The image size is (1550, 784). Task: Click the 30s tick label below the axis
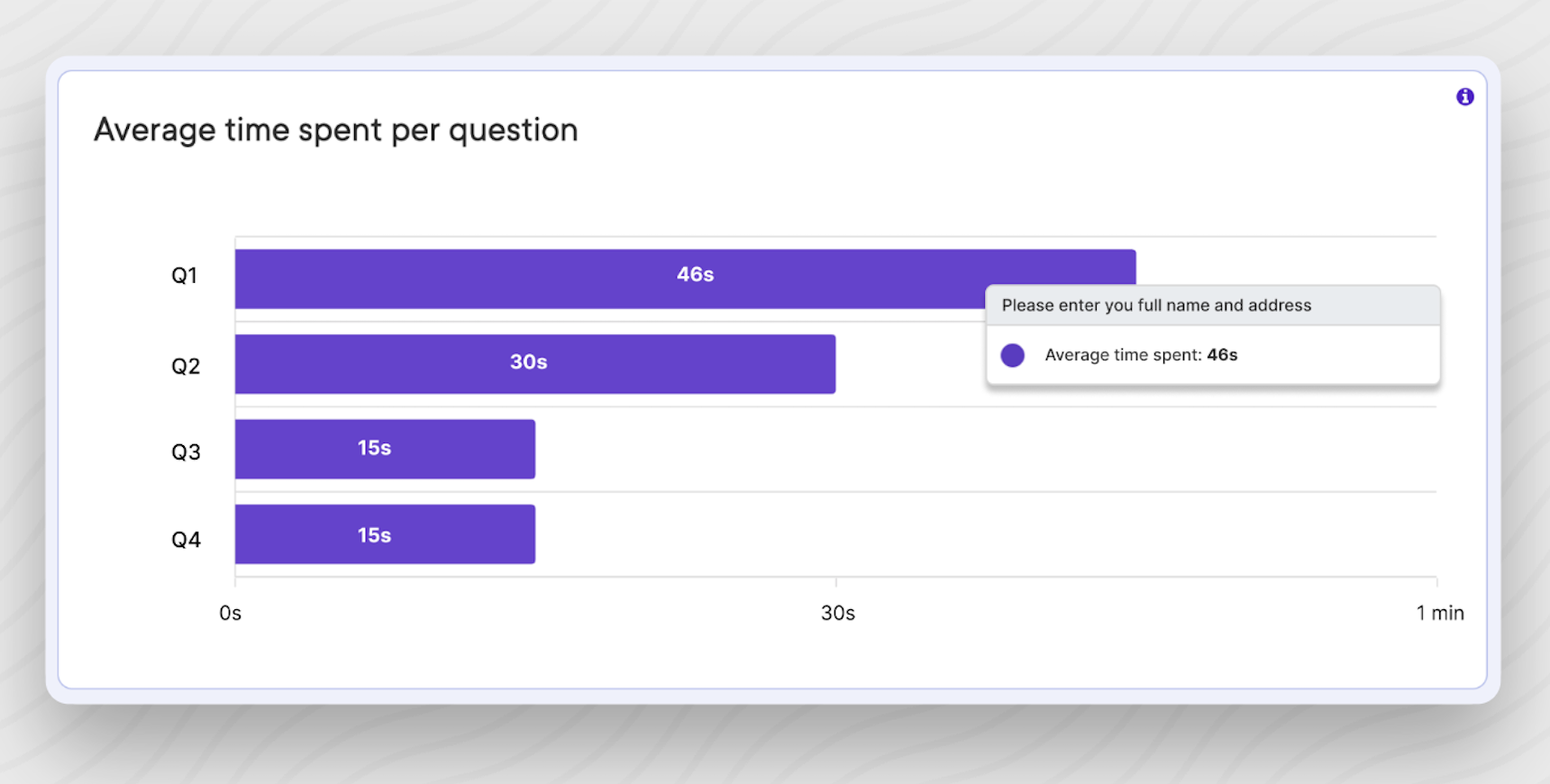tap(837, 614)
